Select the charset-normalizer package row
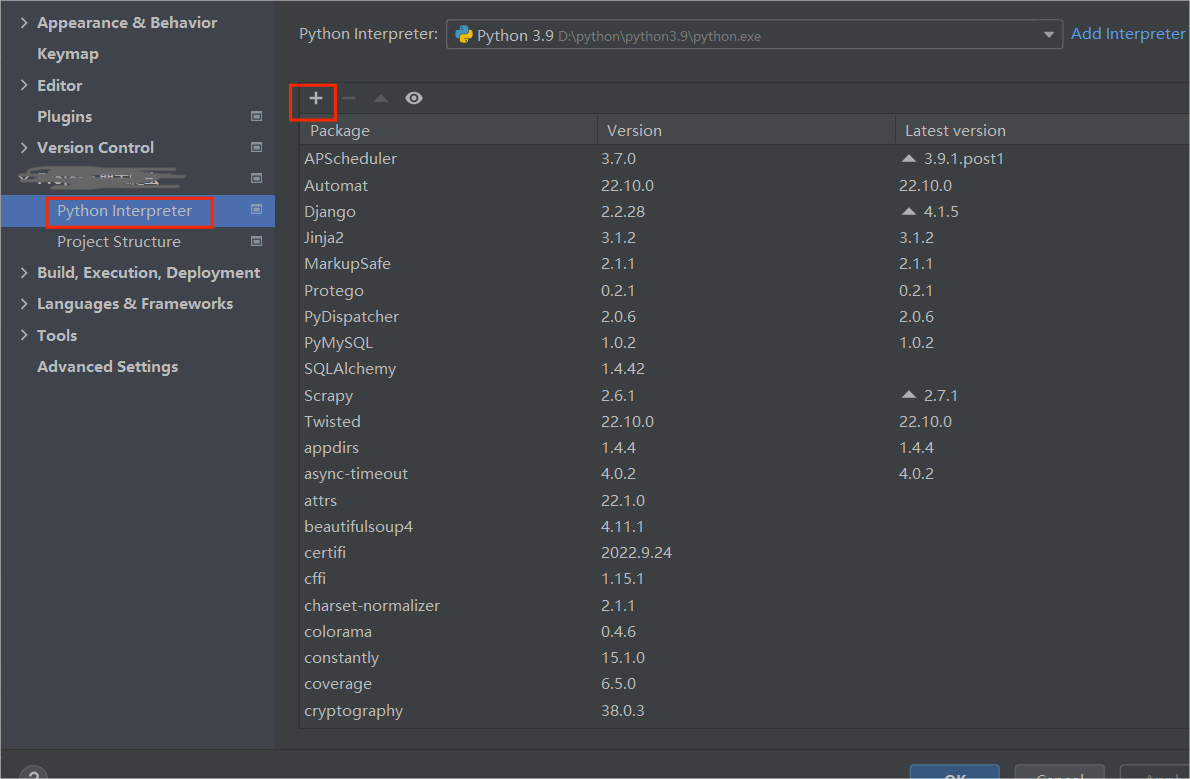This screenshot has width=1190, height=779. click(x=745, y=605)
